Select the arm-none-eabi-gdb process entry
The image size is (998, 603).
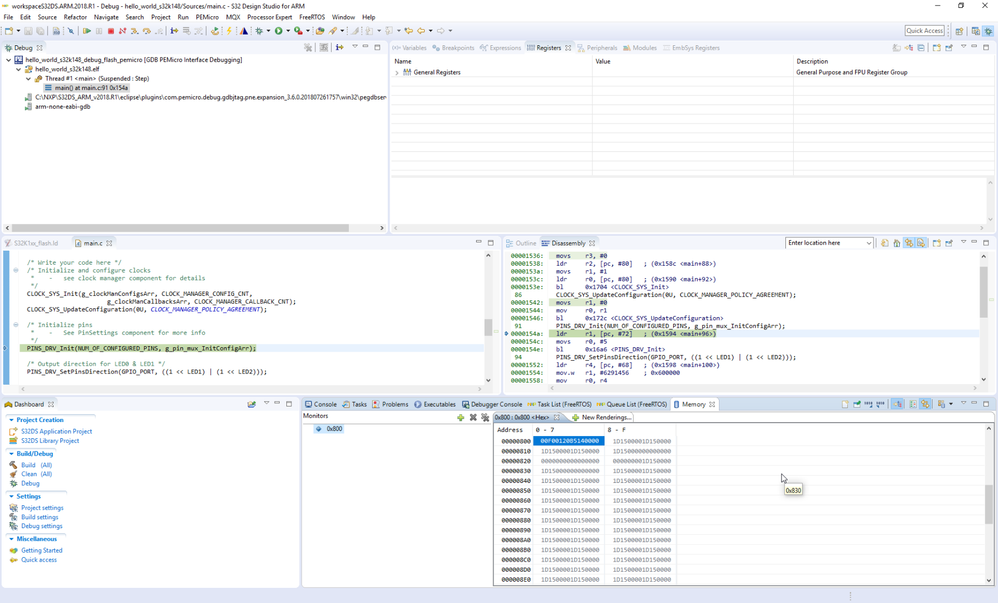[62, 107]
